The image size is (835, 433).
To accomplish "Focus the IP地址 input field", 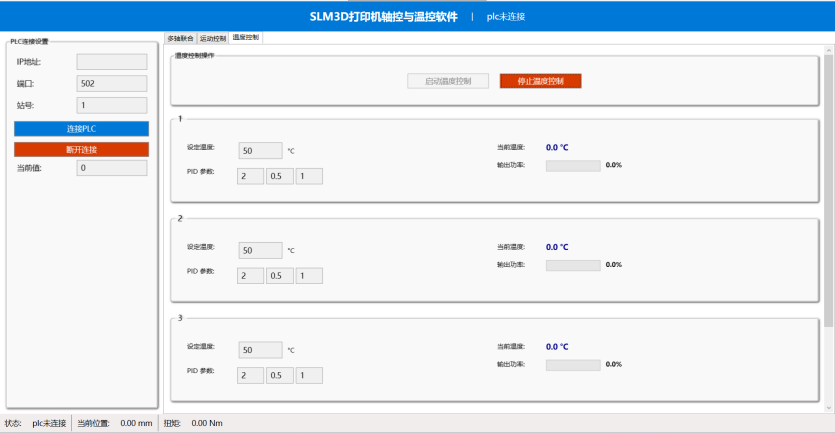I will click(112, 62).
